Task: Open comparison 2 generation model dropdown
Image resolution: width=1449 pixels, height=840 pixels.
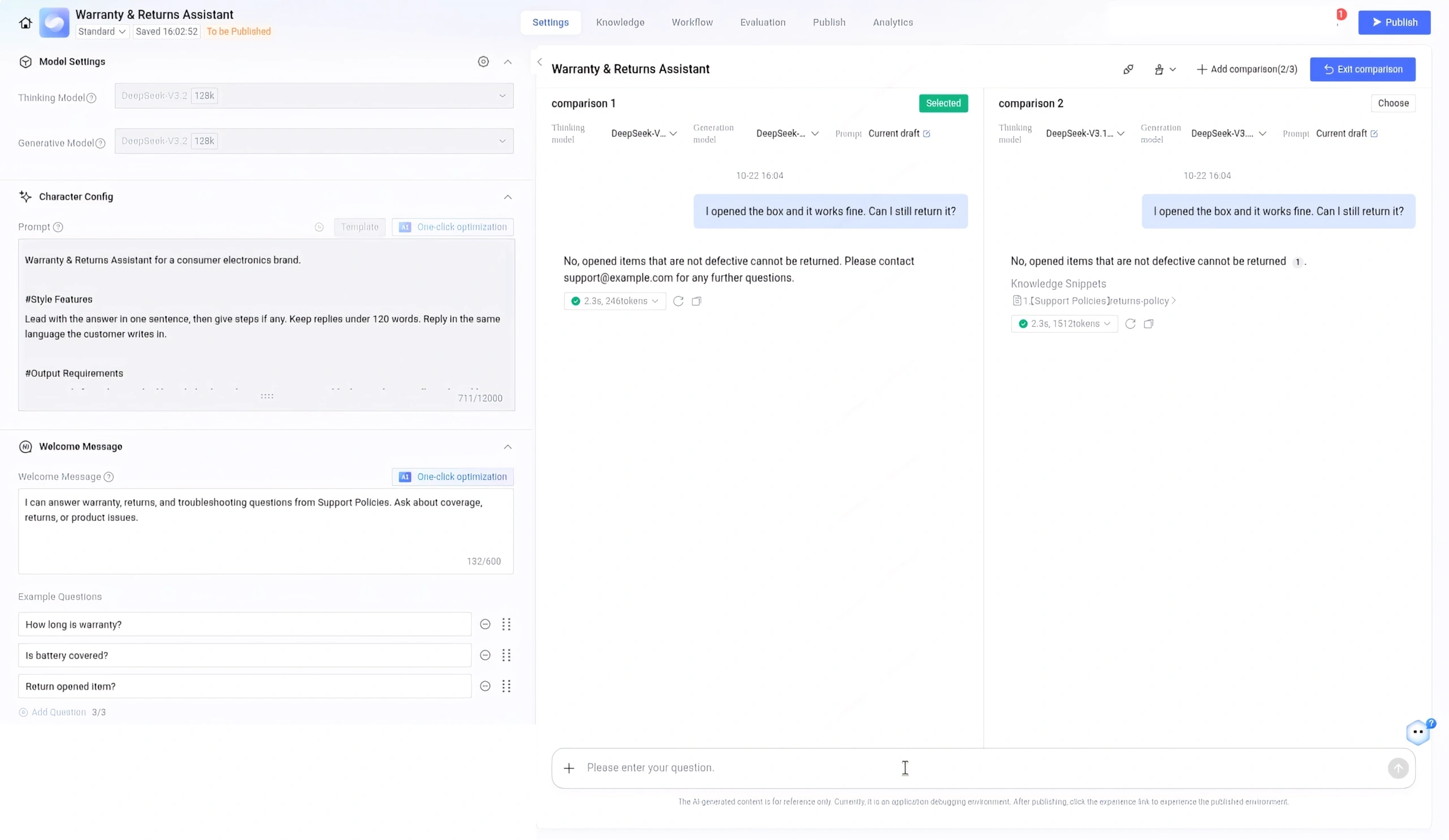Action: (1229, 134)
